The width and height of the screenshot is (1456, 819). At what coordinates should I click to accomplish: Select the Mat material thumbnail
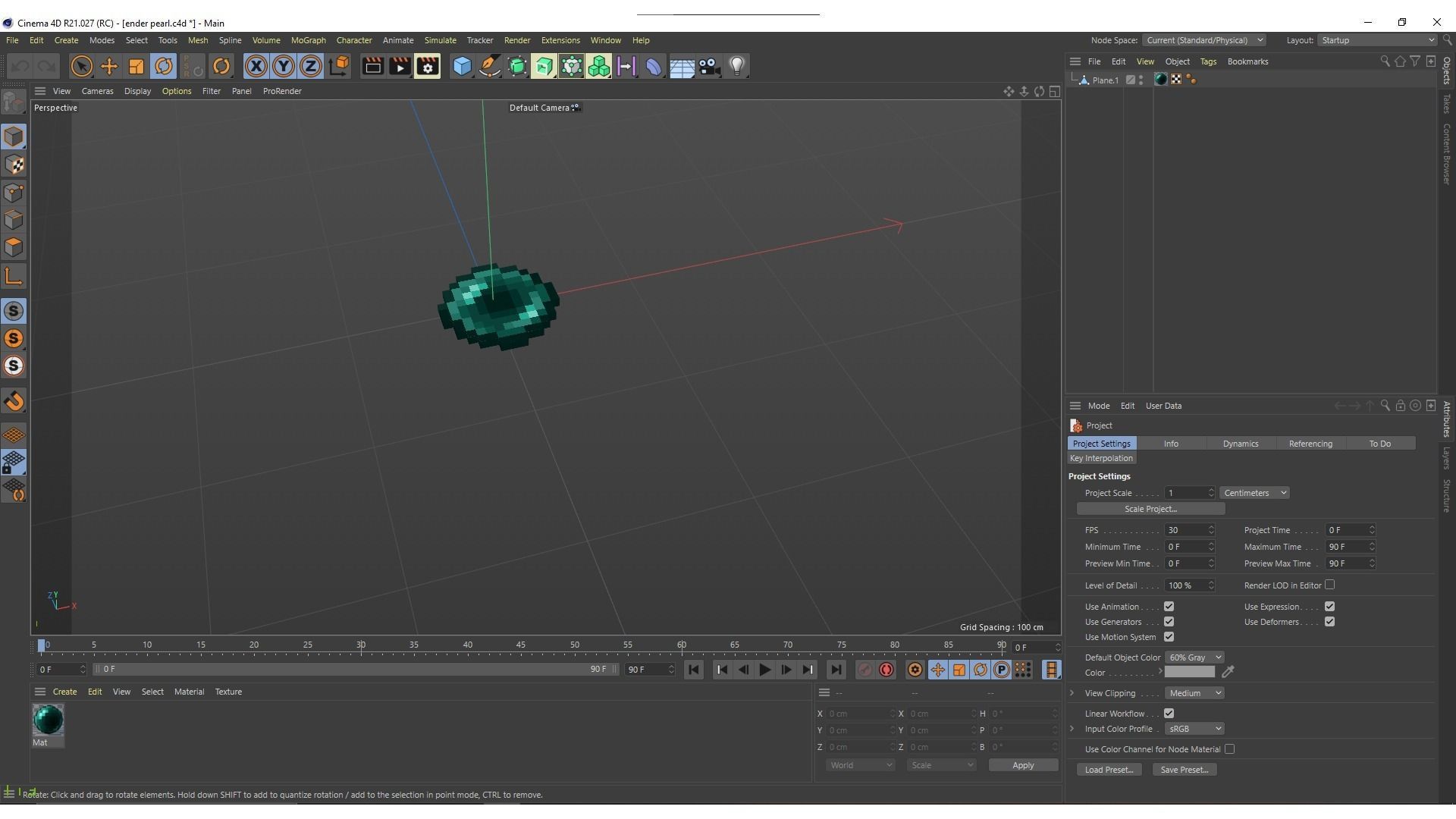point(48,720)
